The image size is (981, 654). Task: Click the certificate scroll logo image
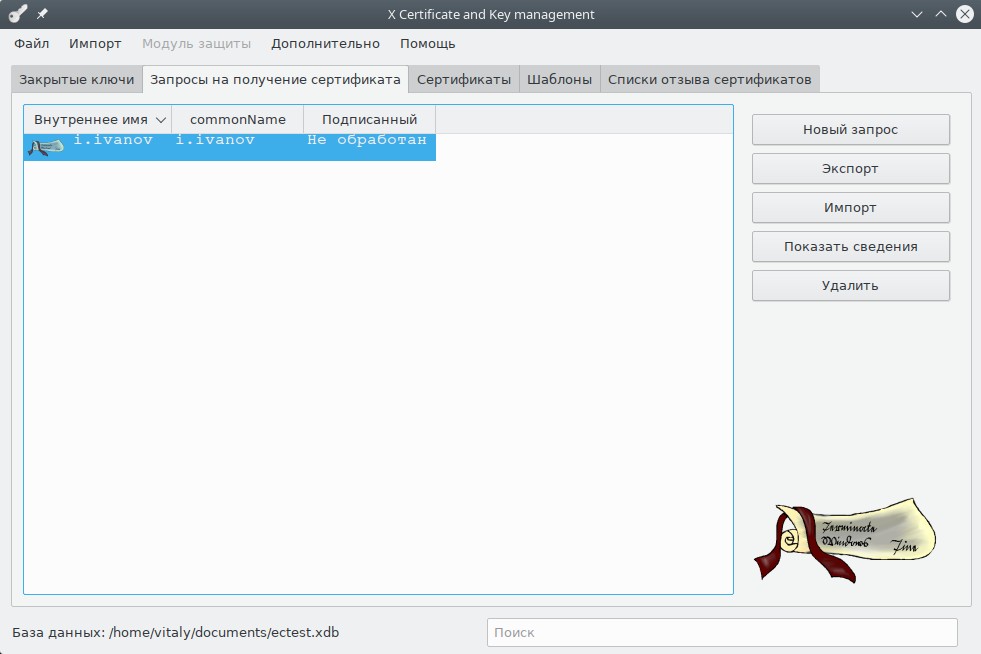pyautogui.click(x=844, y=538)
